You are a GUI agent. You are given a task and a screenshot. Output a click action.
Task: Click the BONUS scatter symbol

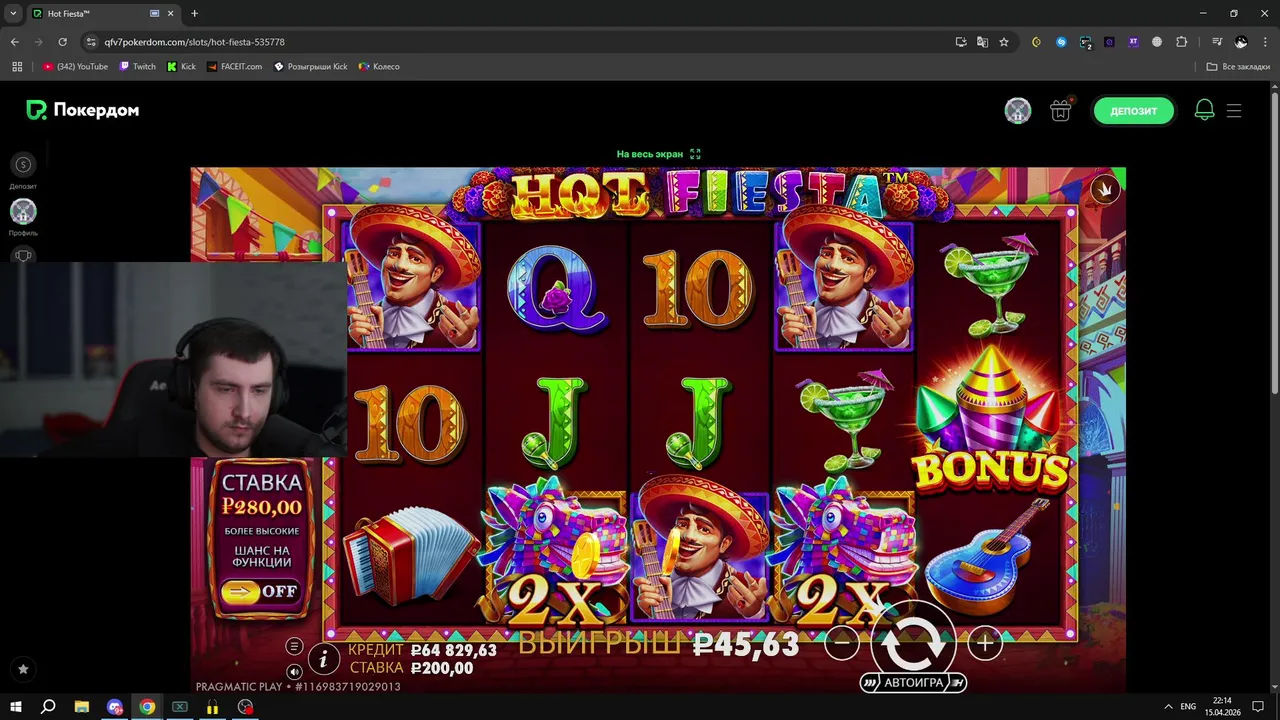click(x=990, y=420)
